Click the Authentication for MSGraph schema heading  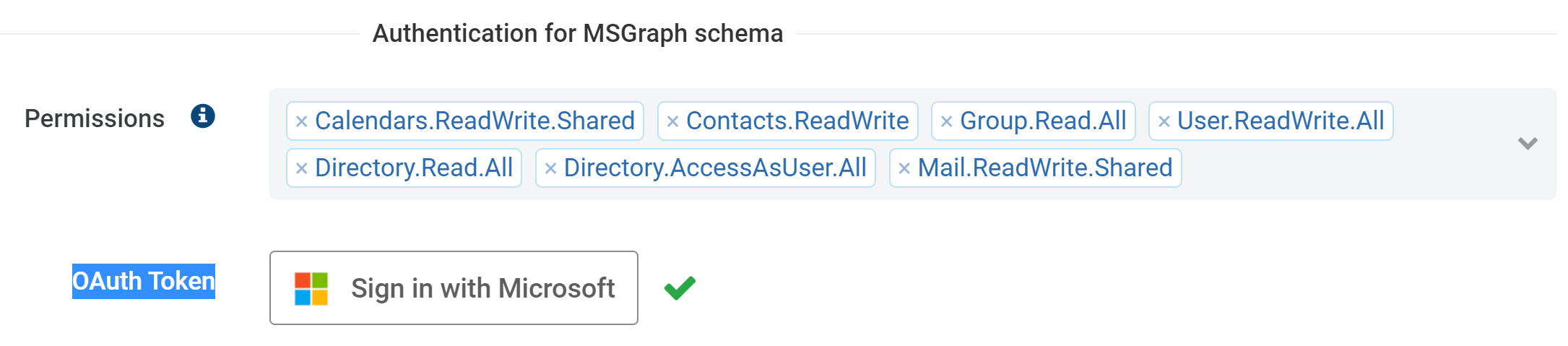click(x=578, y=33)
